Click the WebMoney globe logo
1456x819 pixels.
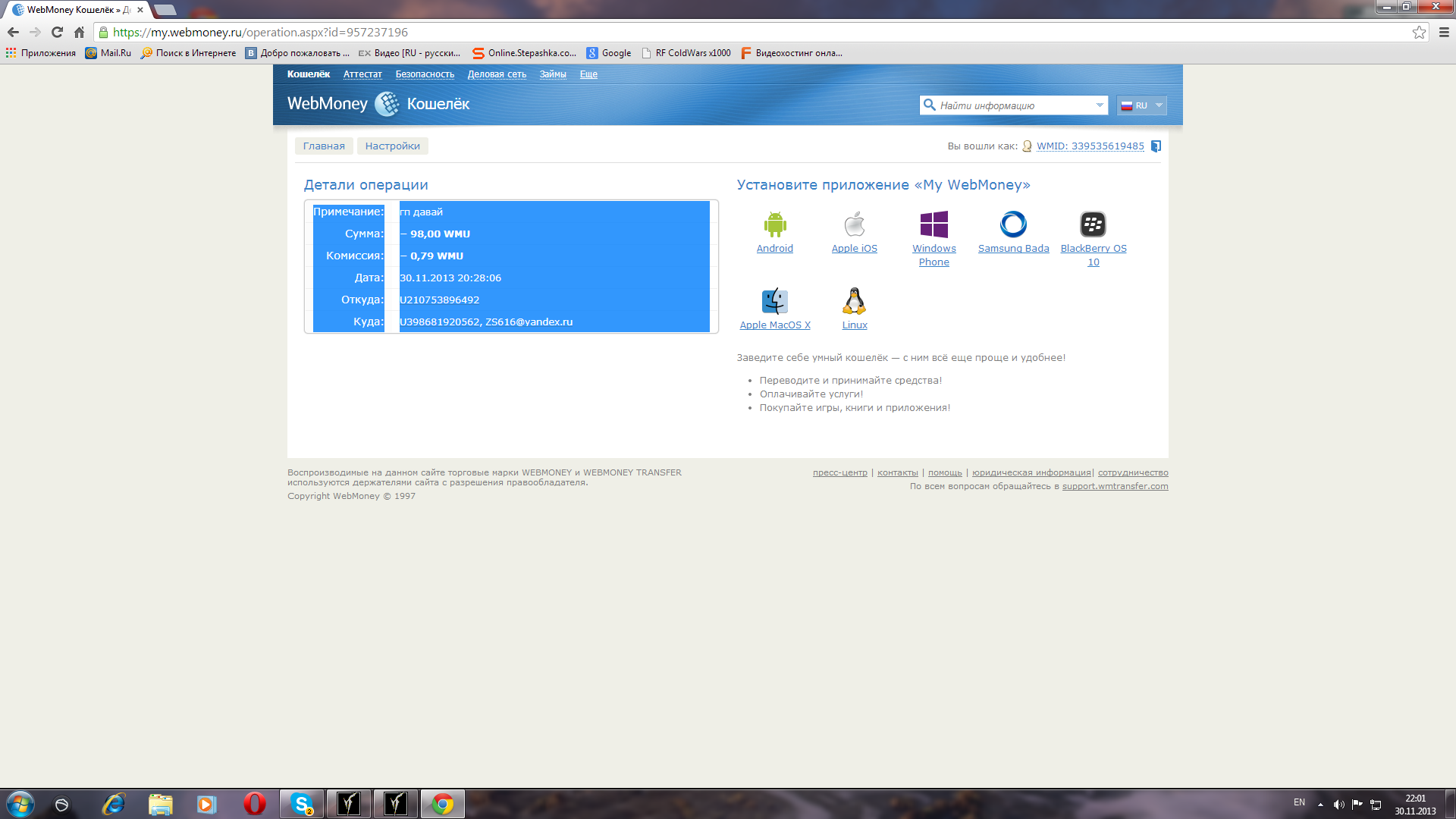click(x=387, y=104)
